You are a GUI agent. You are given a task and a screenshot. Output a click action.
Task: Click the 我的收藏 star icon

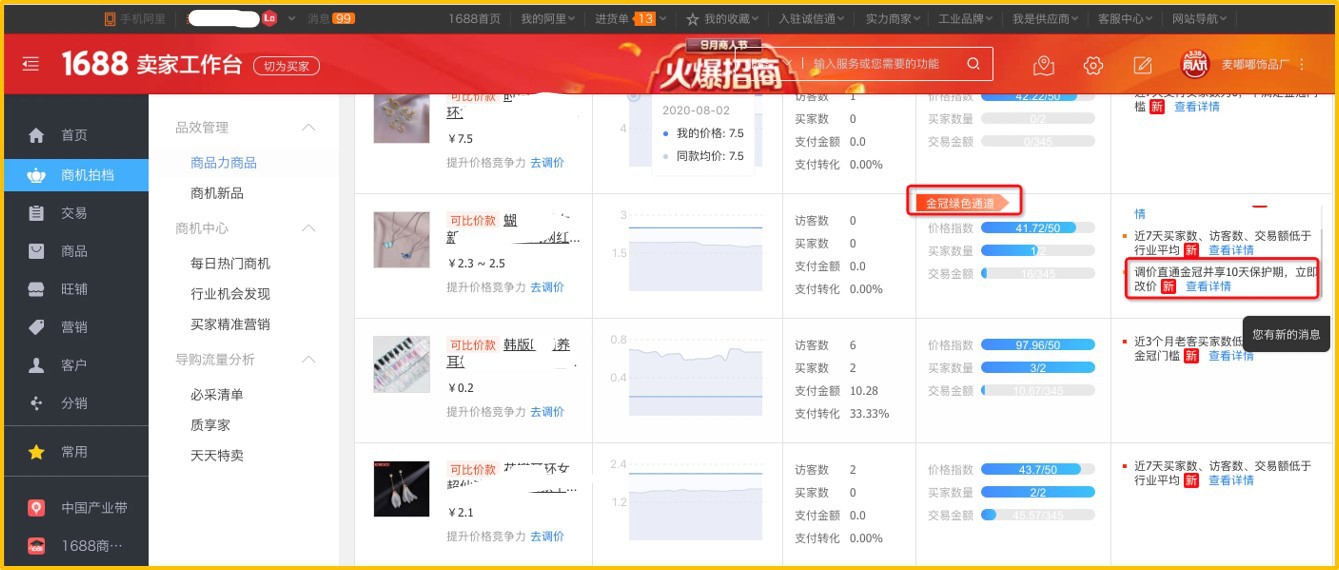coord(692,19)
